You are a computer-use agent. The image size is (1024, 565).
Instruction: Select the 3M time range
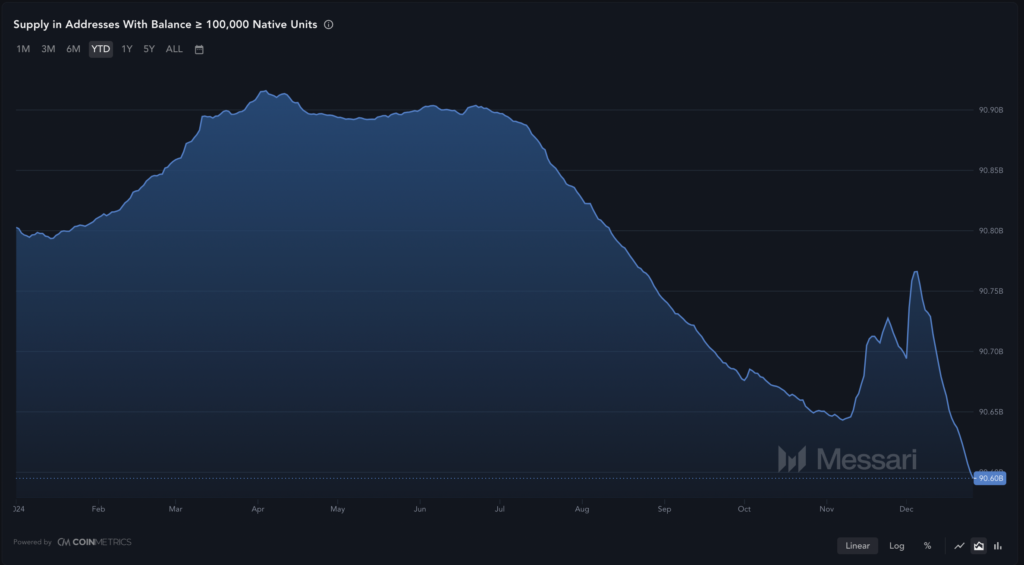click(48, 49)
